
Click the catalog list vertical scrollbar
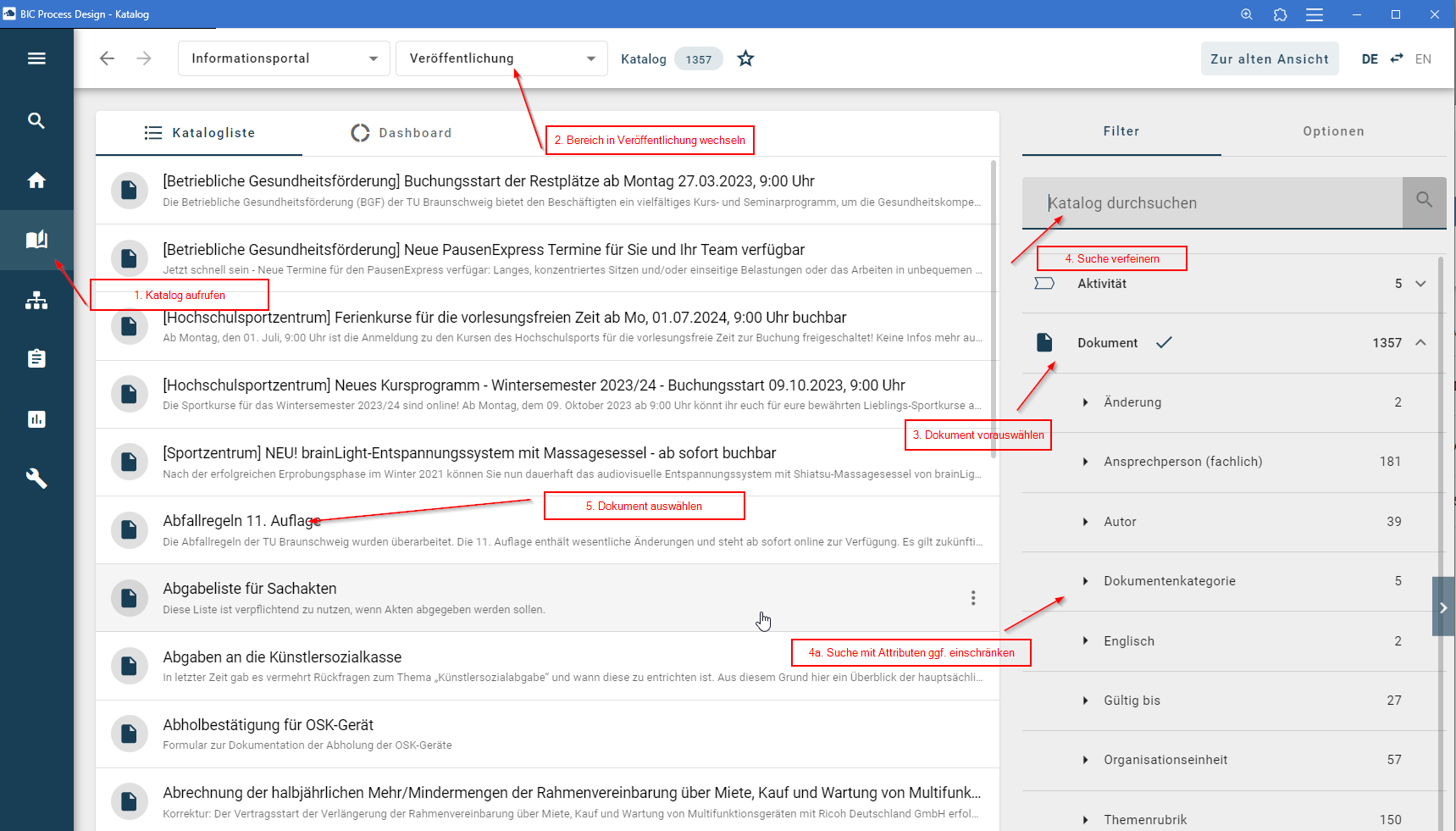click(994, 308)
